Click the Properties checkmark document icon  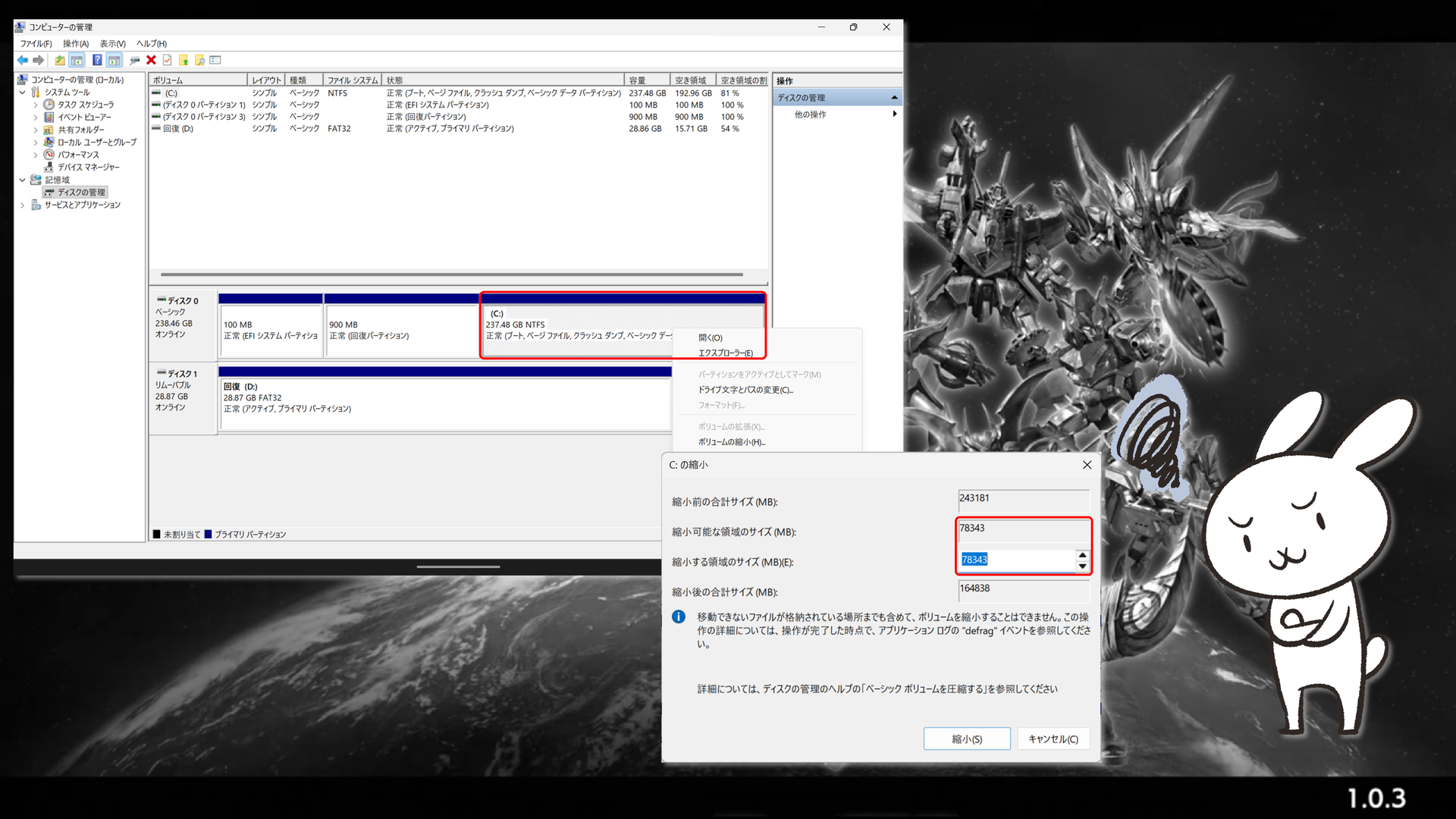click(x=167, y=60)
